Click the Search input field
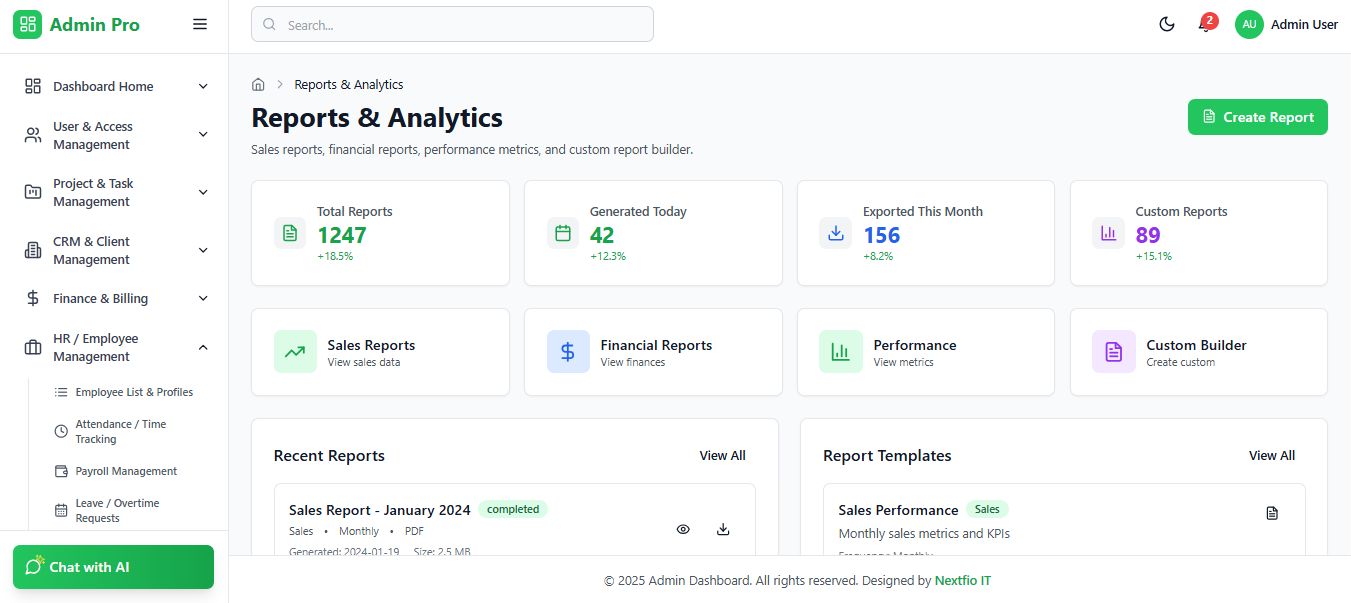The width and height of the screenshot is (1351, 603). point(452,25)
